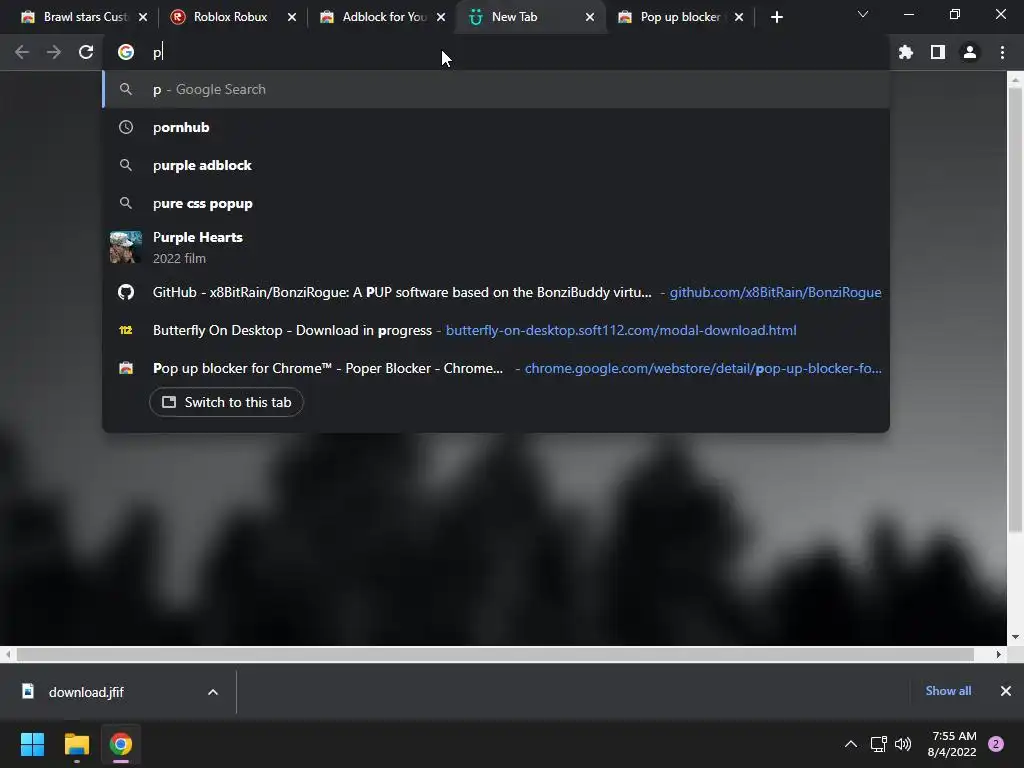Click the download.jfif file item
This screenshot has width=1024, height=768.
(86, 692)
